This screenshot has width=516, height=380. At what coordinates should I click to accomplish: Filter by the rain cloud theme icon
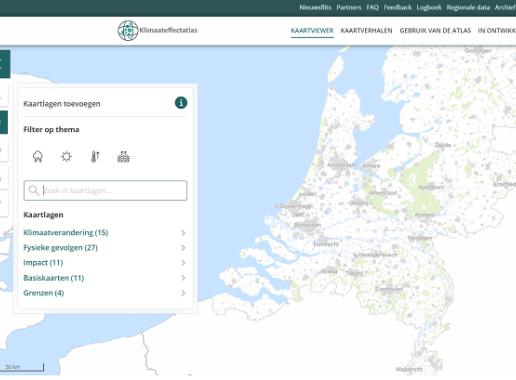pos(38,156)
